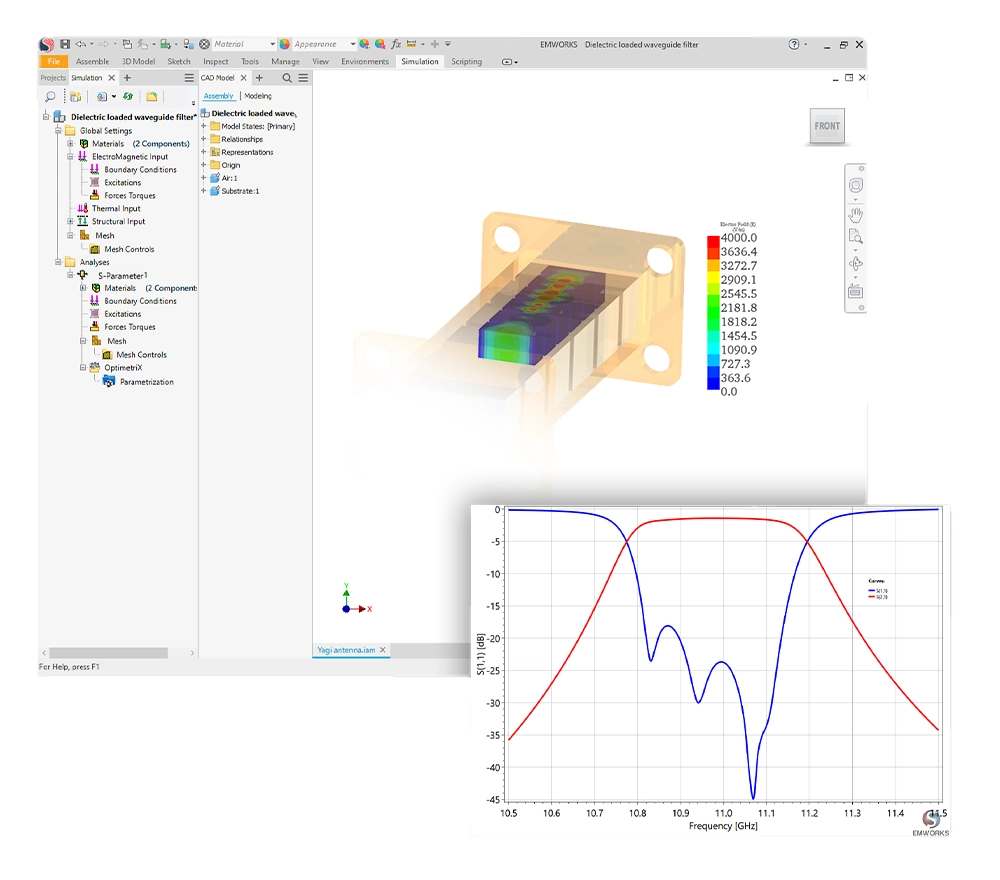Collapse the ElectroMagnetic Input node
This screenshot has width=1000, height=880.
(x=70, y=157)
